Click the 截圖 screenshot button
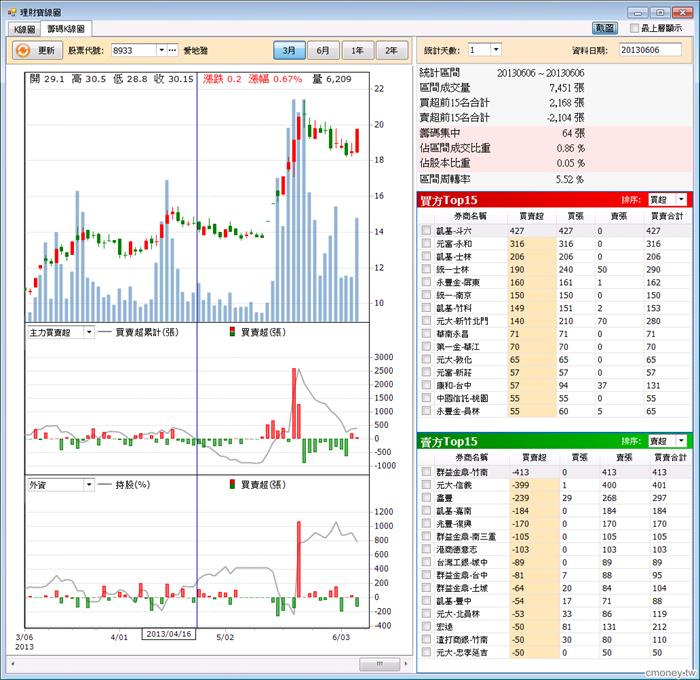 [605, 28]
